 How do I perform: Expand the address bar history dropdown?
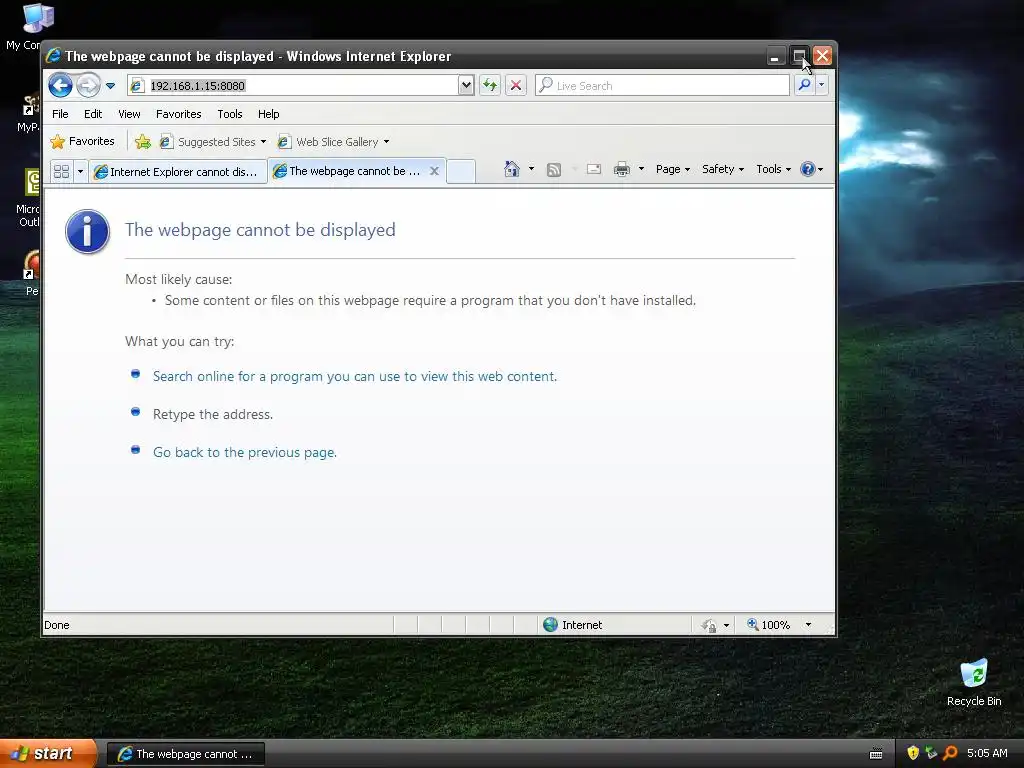coord(466,85)
